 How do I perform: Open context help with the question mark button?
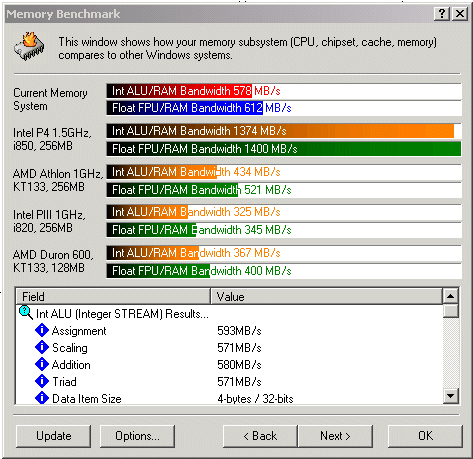(442, 14)
